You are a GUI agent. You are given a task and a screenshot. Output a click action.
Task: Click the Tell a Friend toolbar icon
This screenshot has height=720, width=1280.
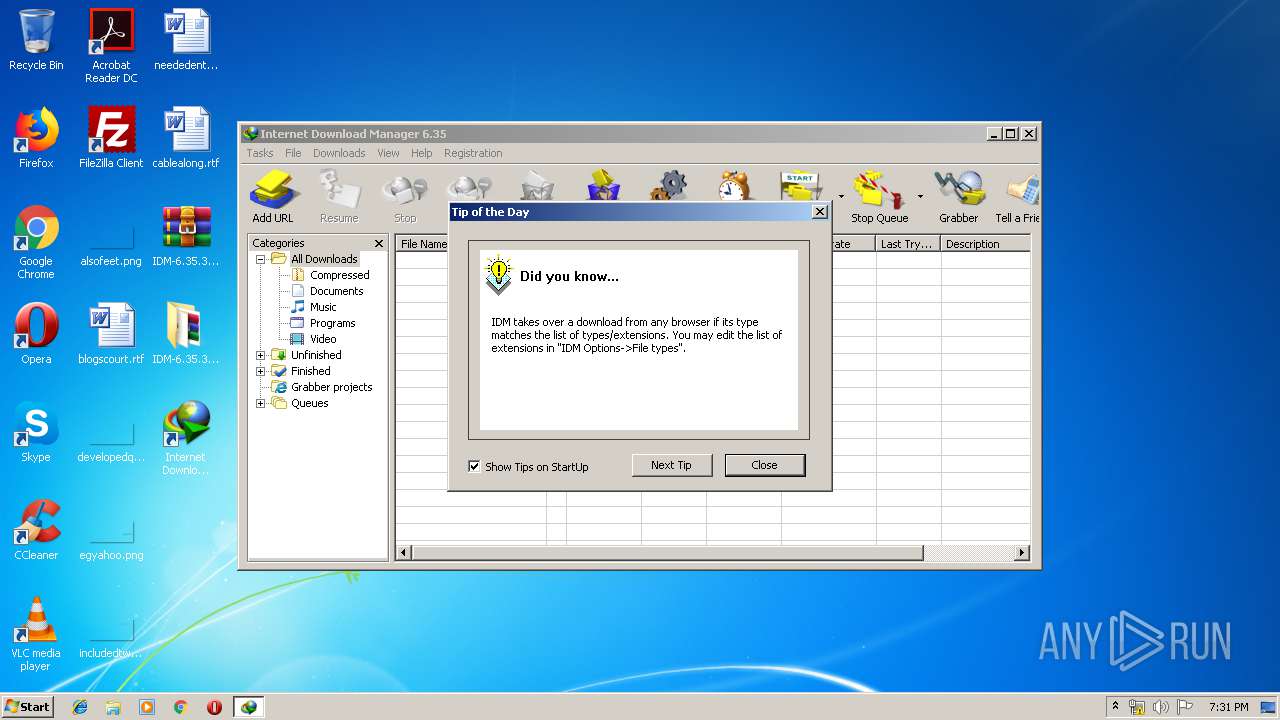1017,196
